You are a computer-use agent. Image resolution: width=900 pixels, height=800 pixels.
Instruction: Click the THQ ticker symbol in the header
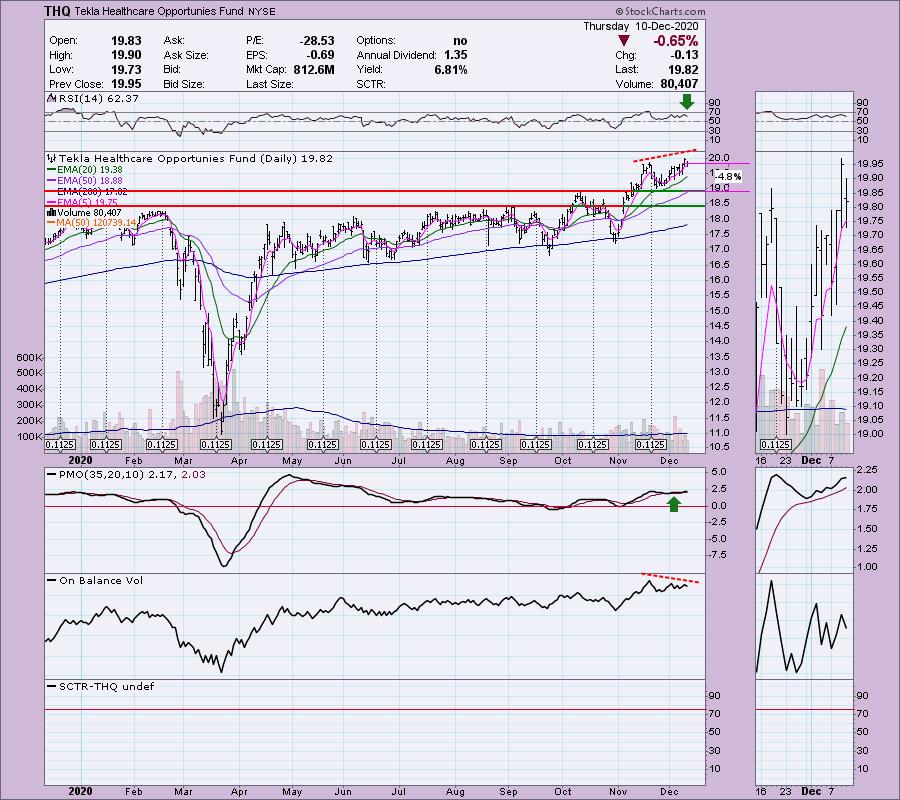57,11
